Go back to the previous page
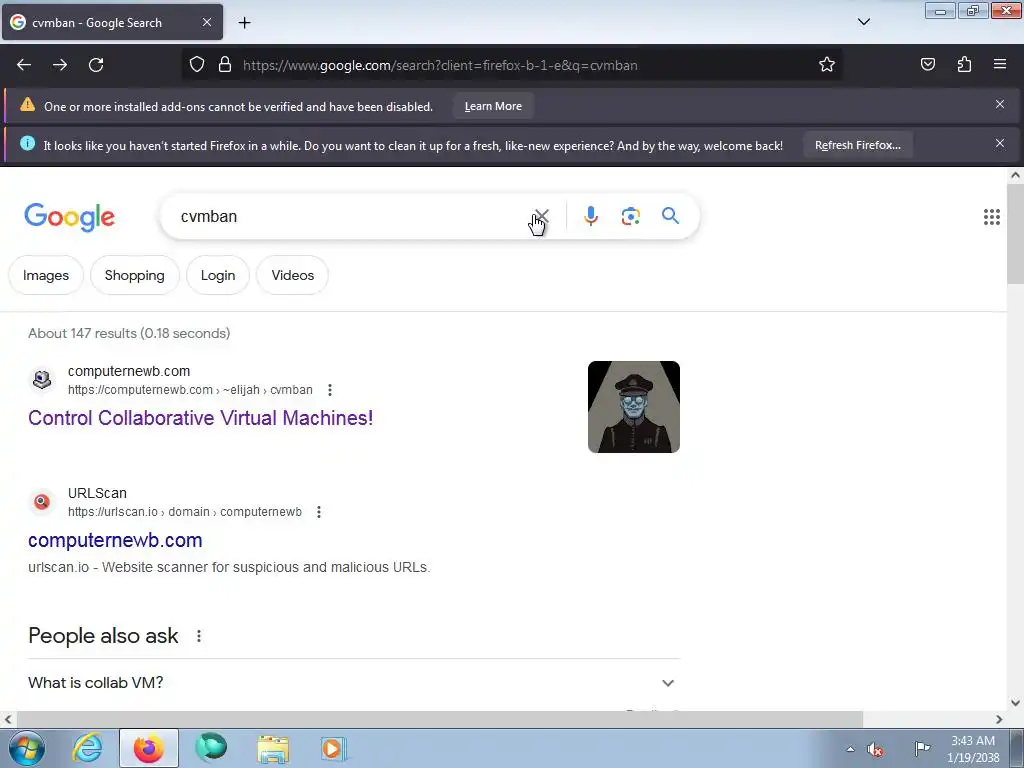Viewport: 1024px width, 768px height. [24, 65]
